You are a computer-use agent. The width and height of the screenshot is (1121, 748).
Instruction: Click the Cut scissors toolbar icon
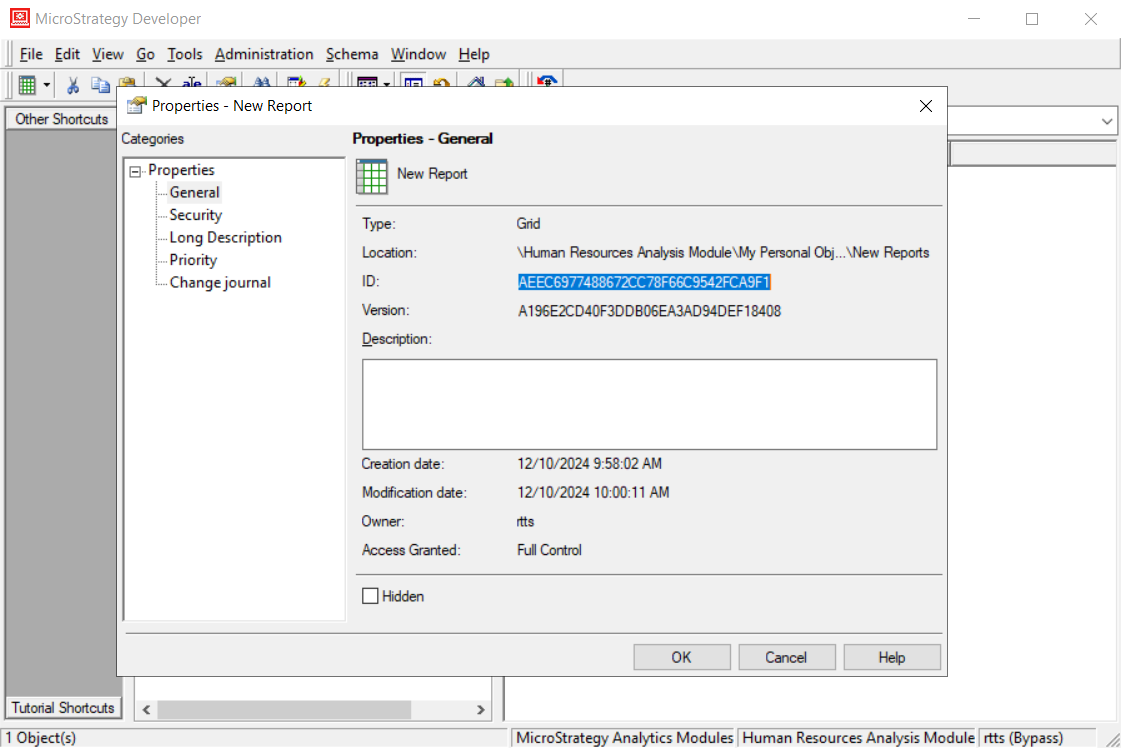click(x=72, y=85)
